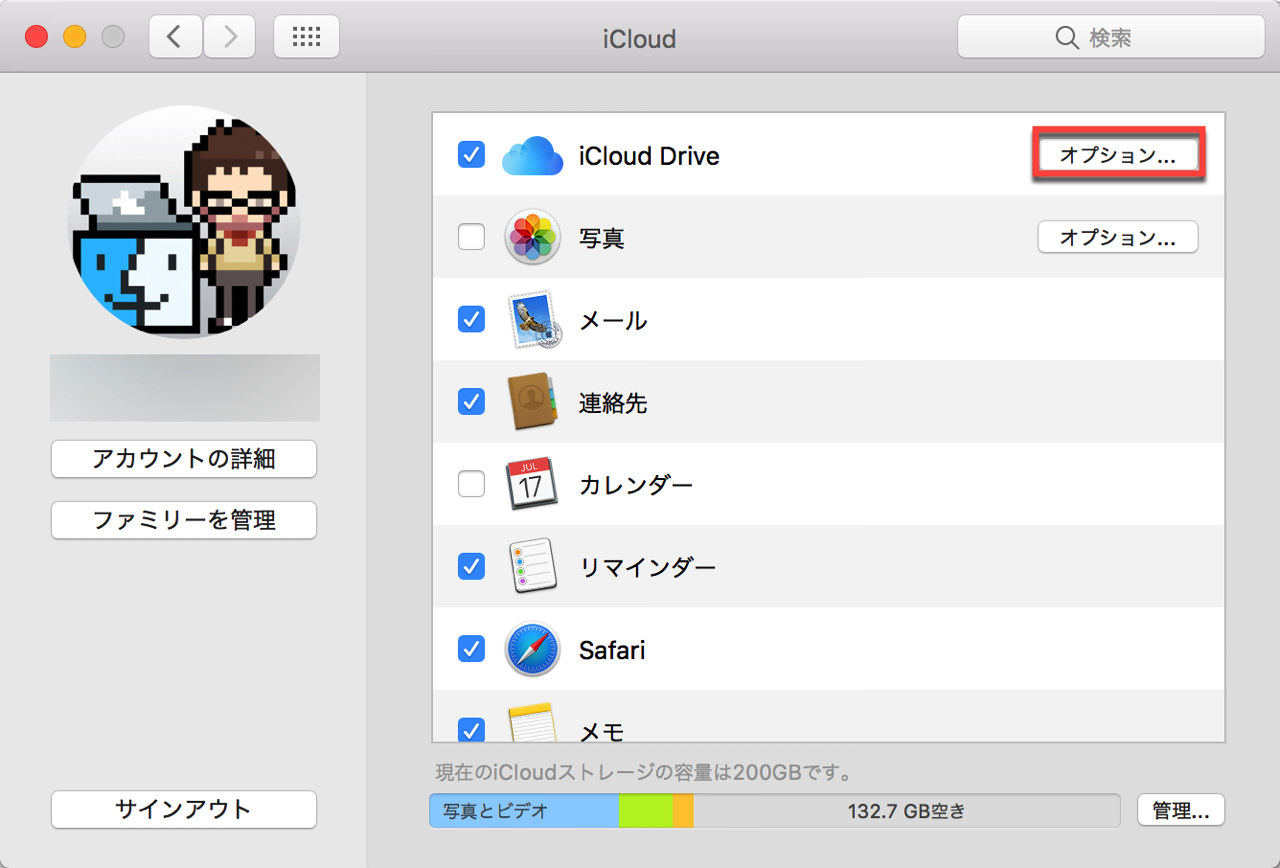Screen dimensions: 1280x868
Task: Click the yellow minimize window button
Action: [x=75, y=37]
